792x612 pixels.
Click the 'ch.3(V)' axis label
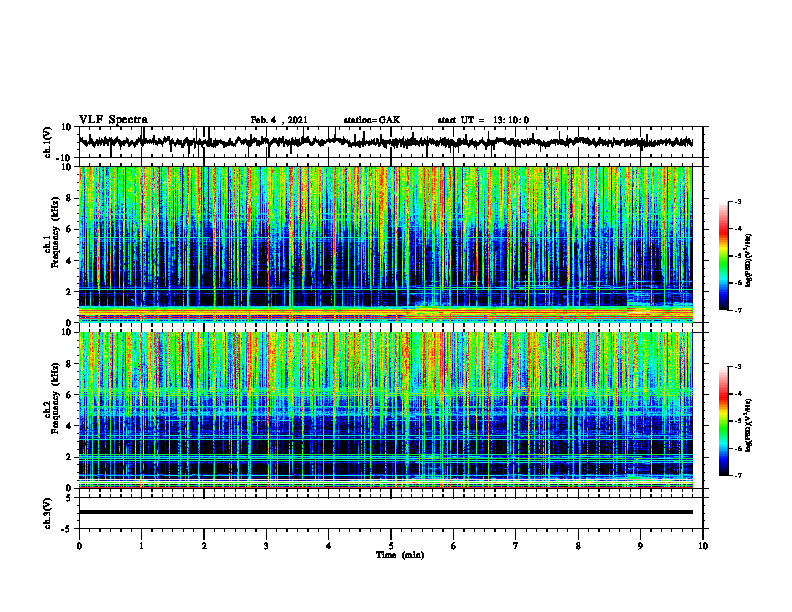(48, 513)
